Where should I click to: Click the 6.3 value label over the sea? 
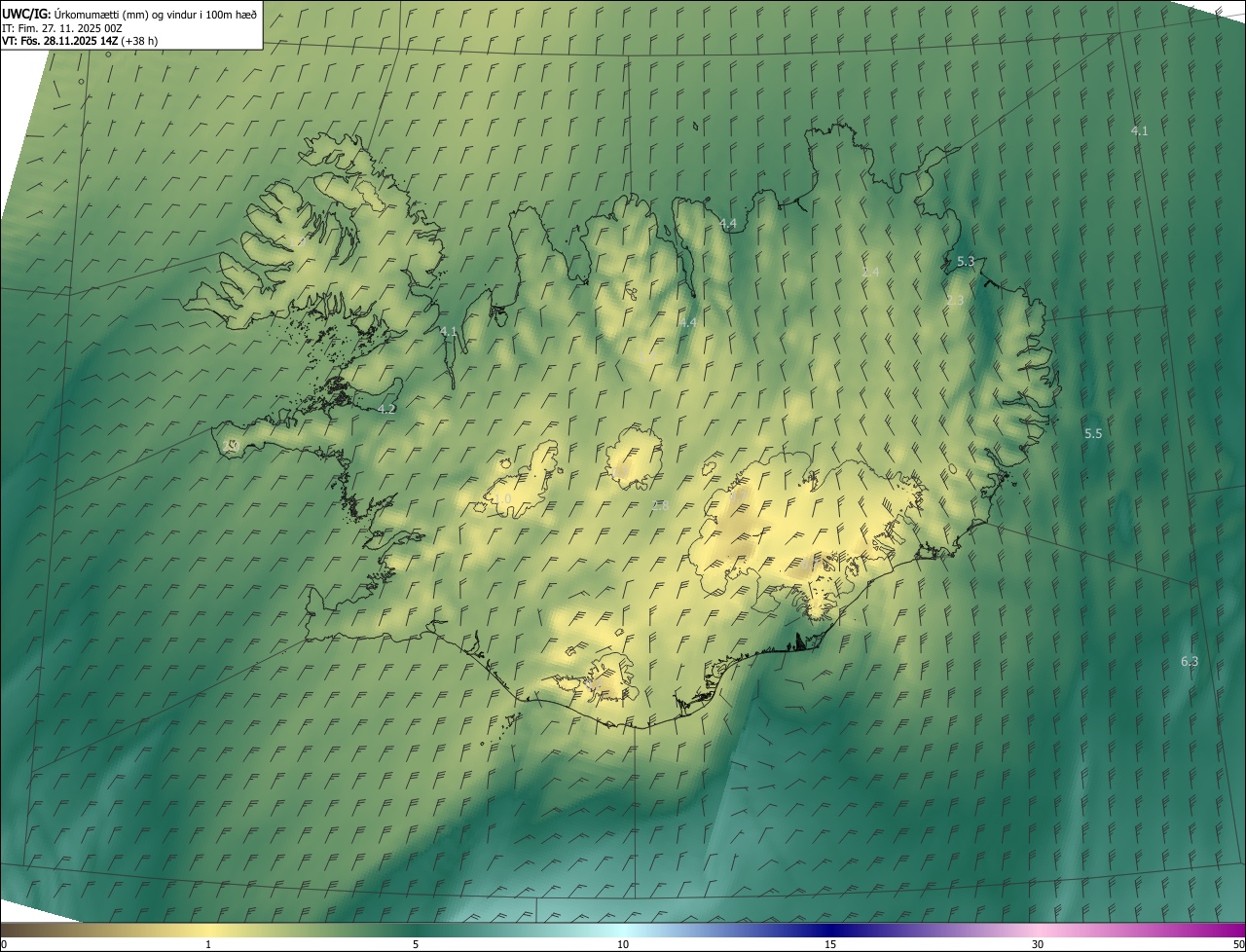1190,662
